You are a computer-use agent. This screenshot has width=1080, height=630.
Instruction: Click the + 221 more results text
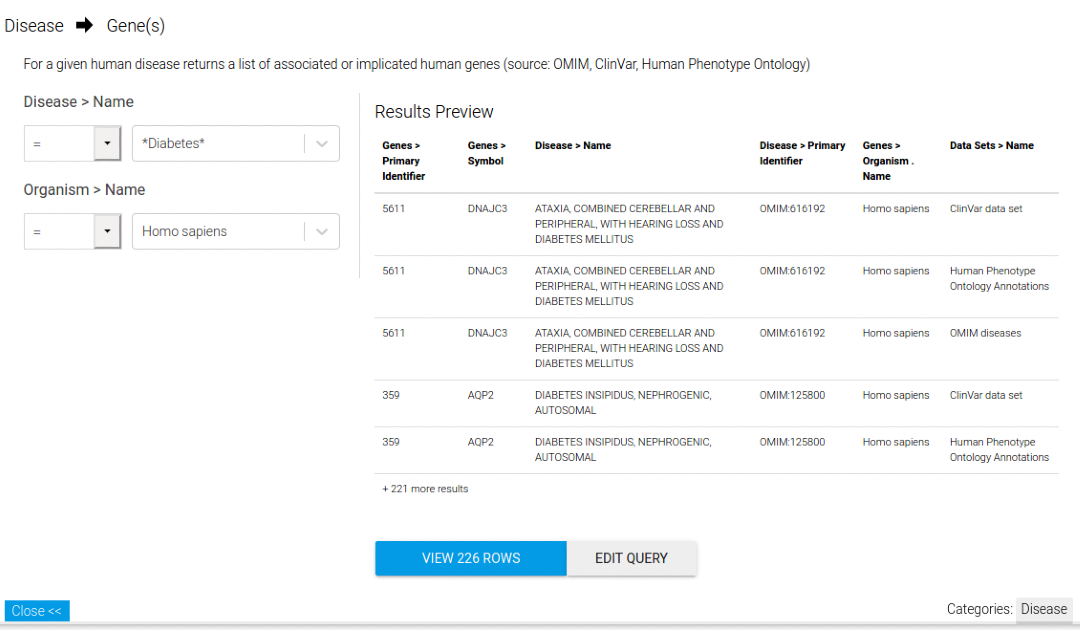coord(425,489)
